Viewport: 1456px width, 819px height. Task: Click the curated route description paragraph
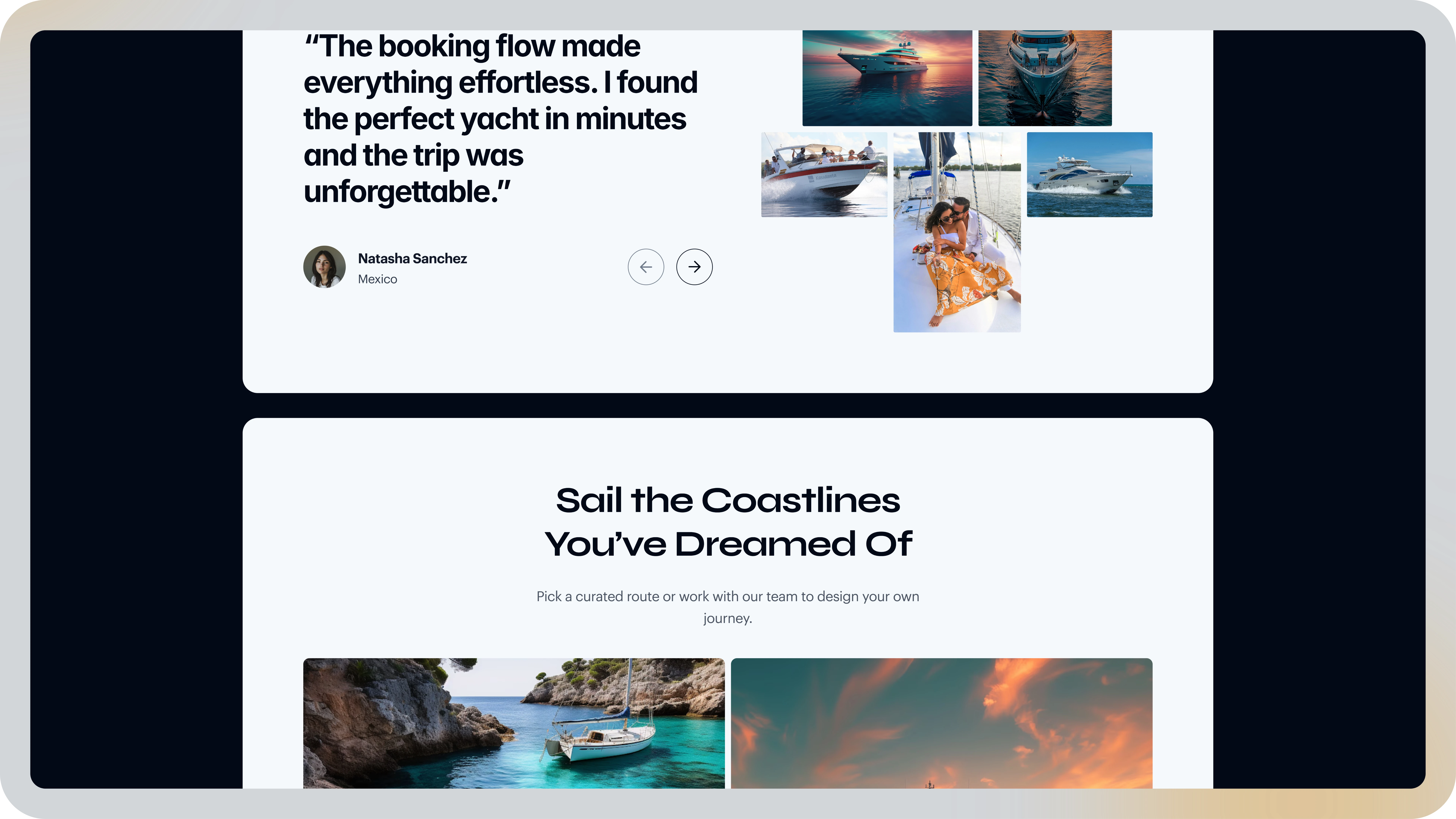(x=728, y=607)
